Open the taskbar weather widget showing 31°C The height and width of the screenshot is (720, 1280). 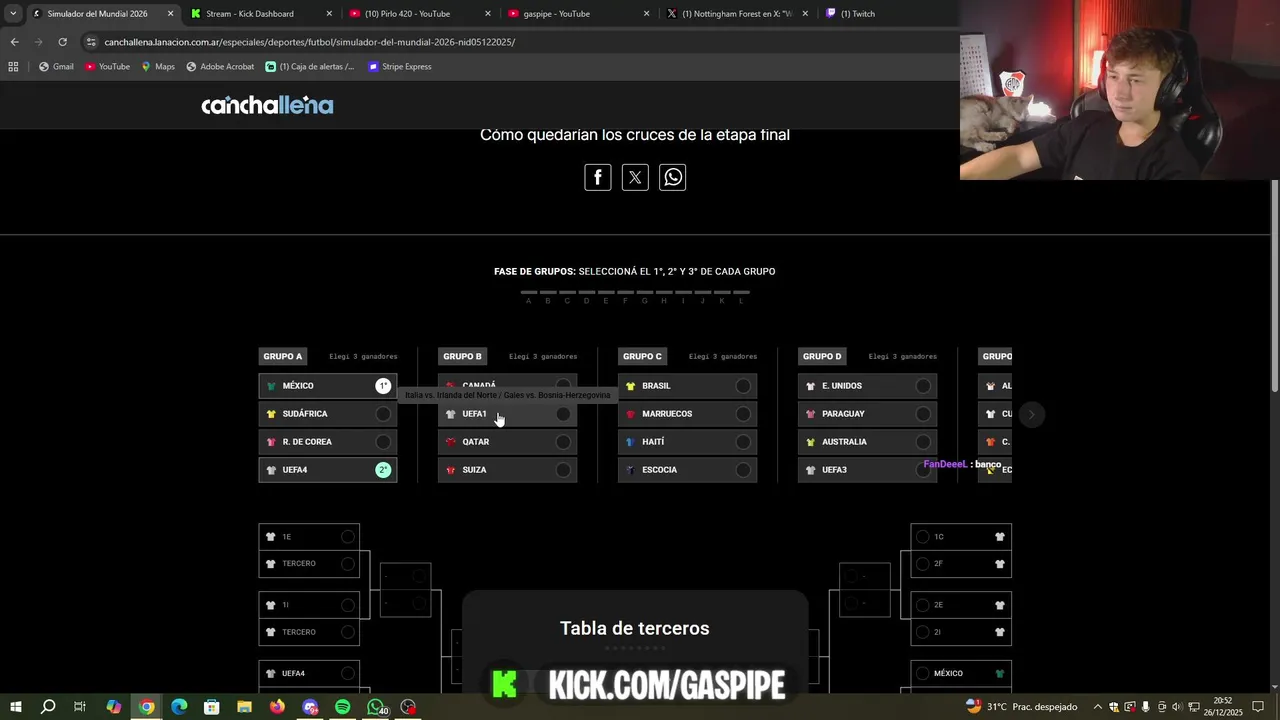pyautogui.click(x=1022, y=707)
